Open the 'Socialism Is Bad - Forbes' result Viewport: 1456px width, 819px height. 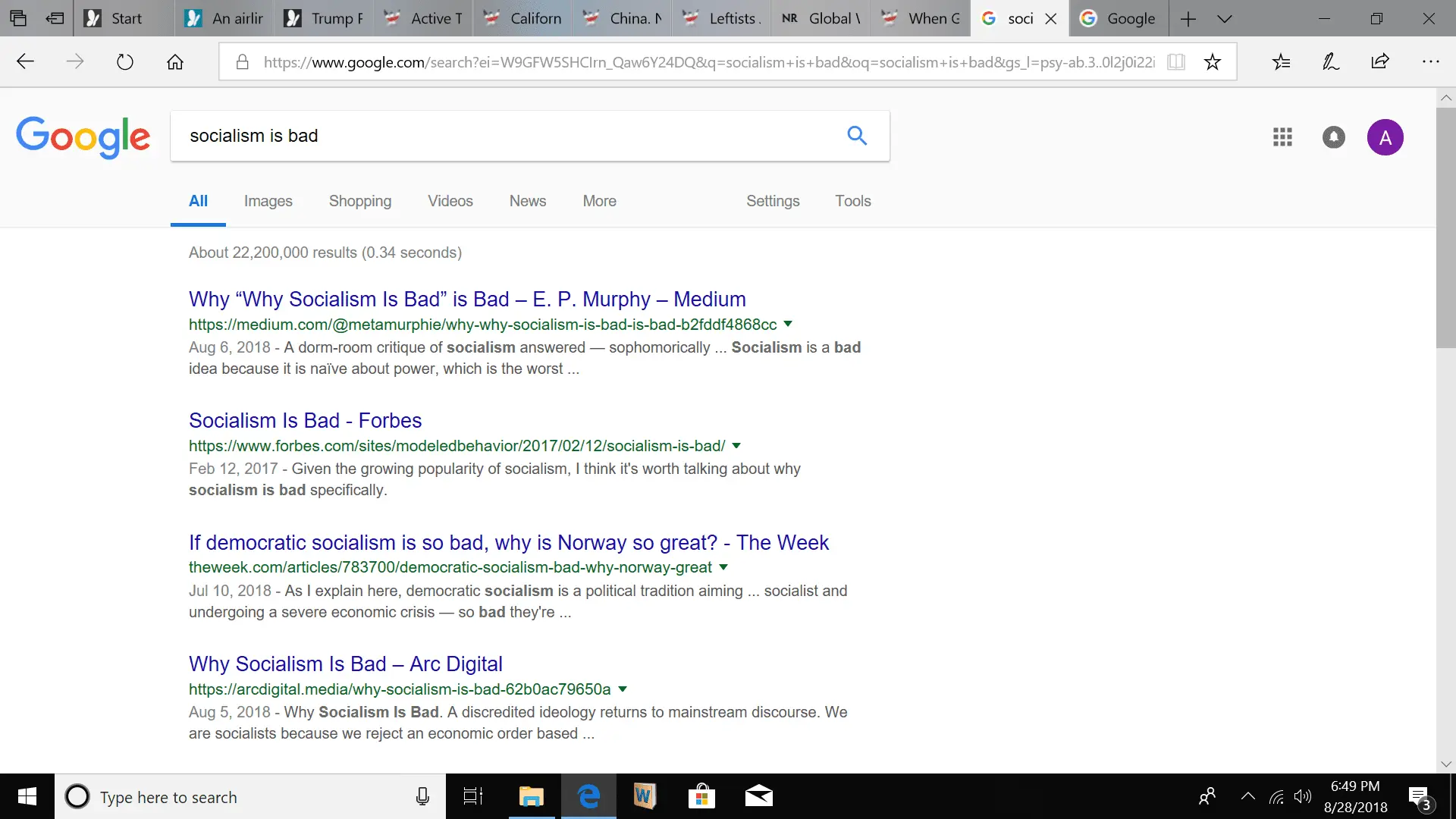[305, 420]
